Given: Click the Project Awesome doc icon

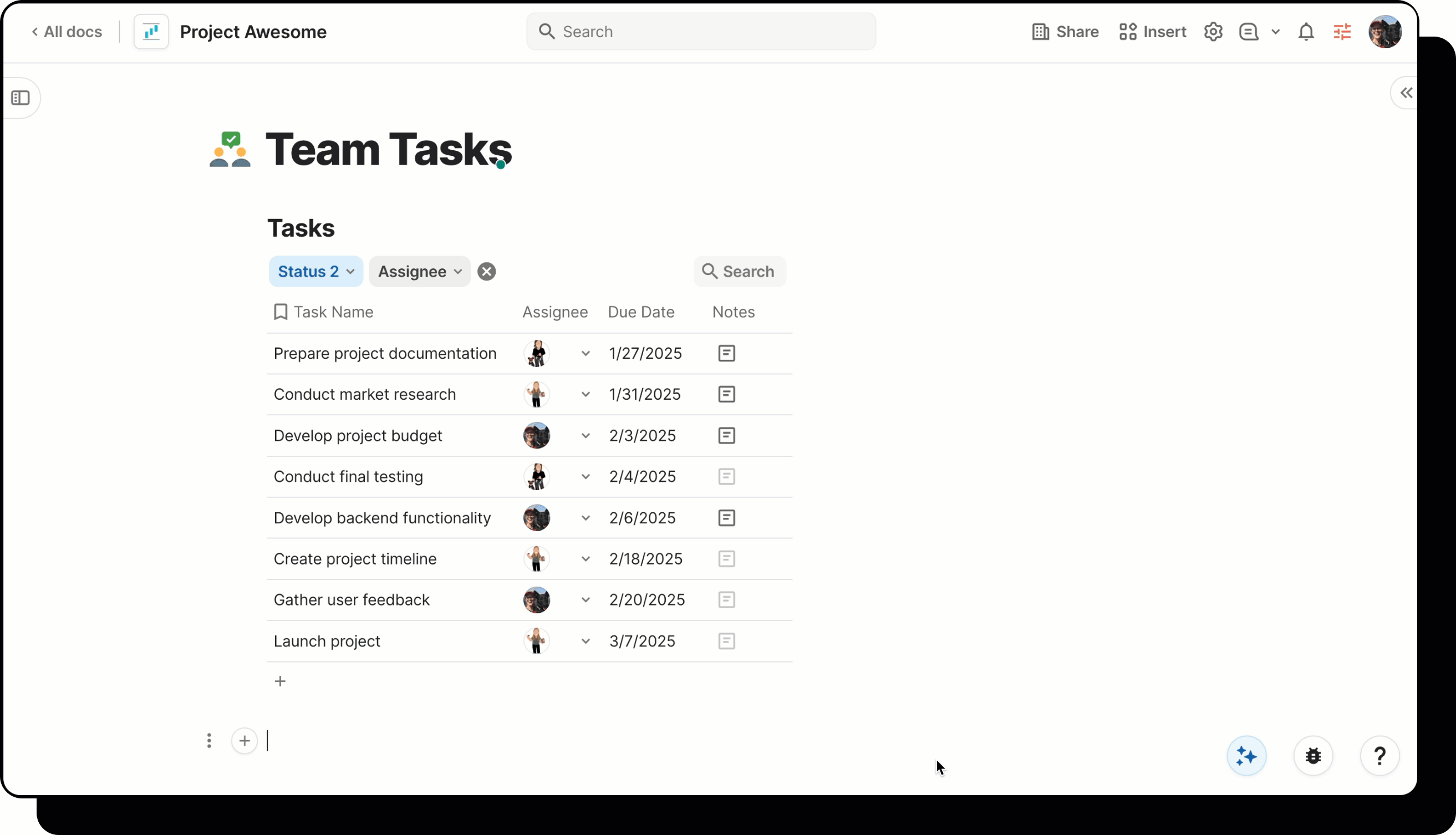Looking at the screenshot, I should (151, 32).
